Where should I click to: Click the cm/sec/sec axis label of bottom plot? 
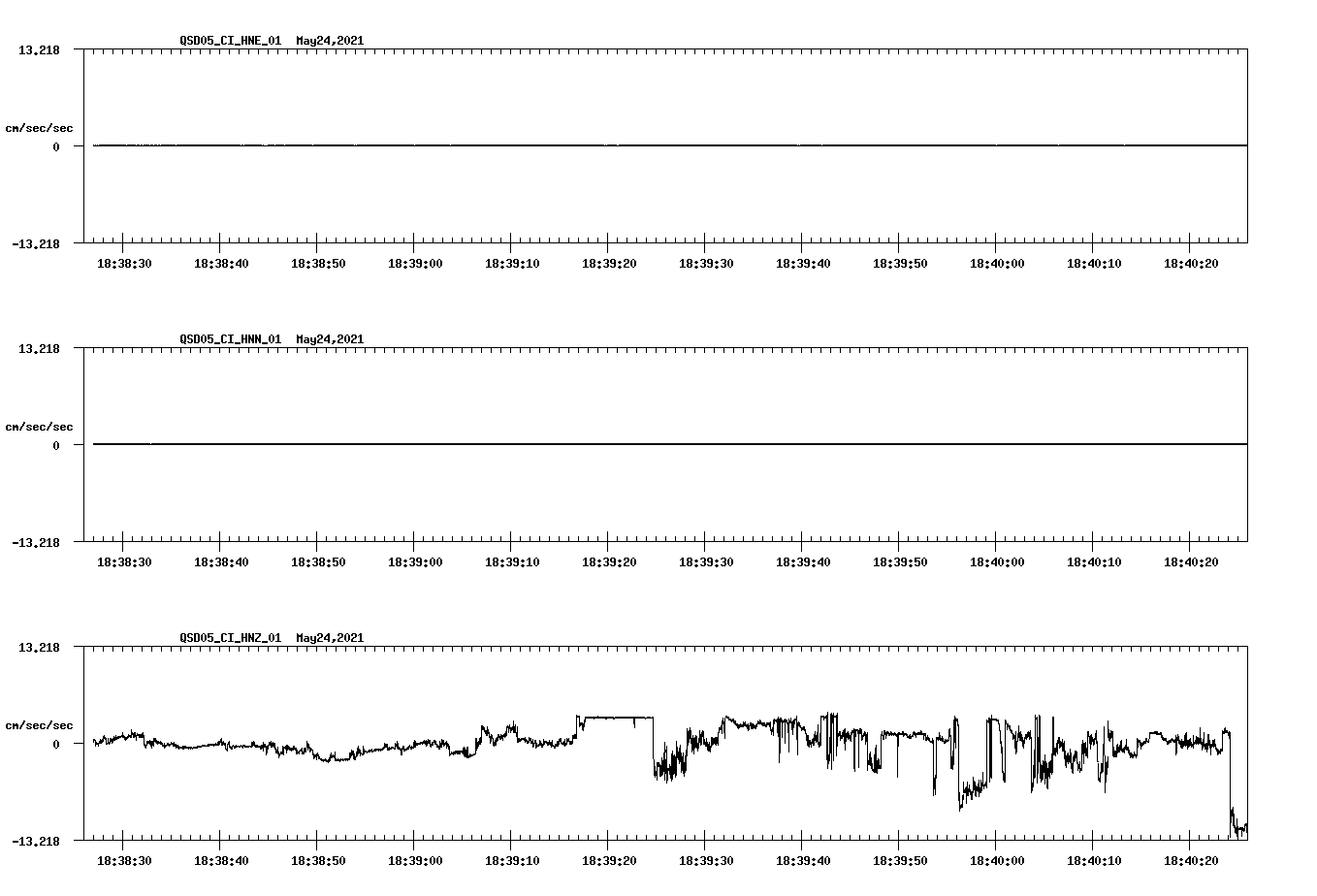[x=40, y=723]
